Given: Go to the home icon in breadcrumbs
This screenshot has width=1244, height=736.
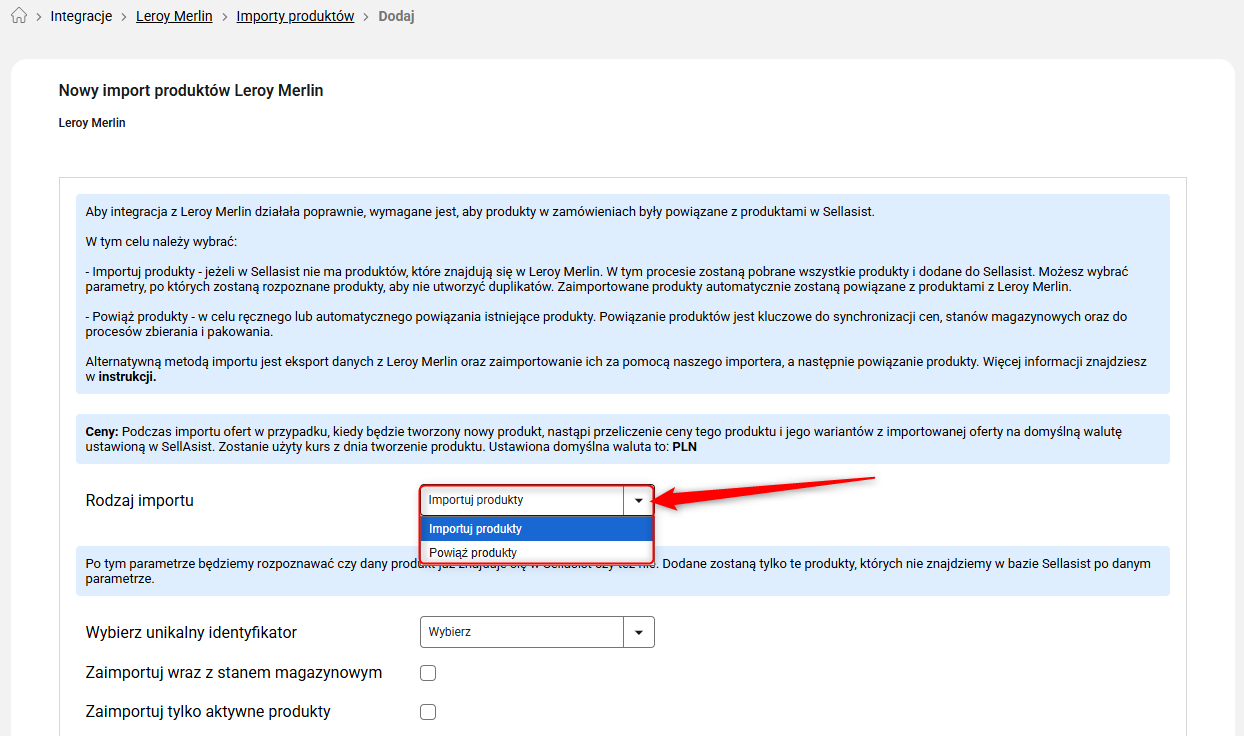Looking at the screenshot, I should (x=18, y=17).
